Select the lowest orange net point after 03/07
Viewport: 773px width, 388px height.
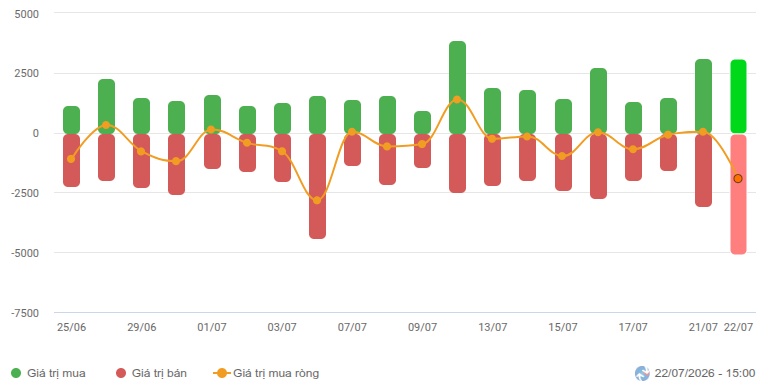pyautogui.click(x=317, y=200)
